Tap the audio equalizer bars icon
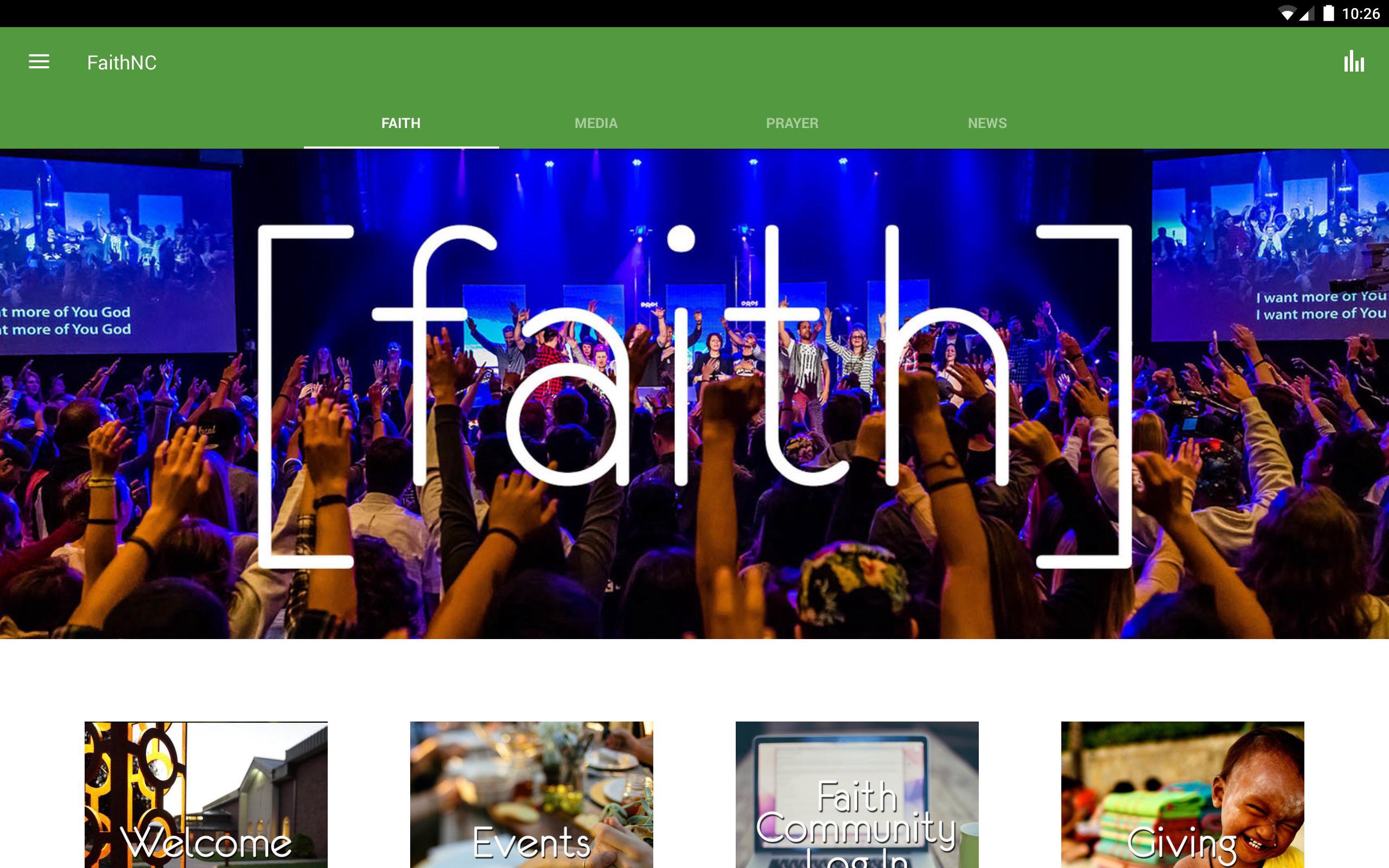 point(1353,61)
